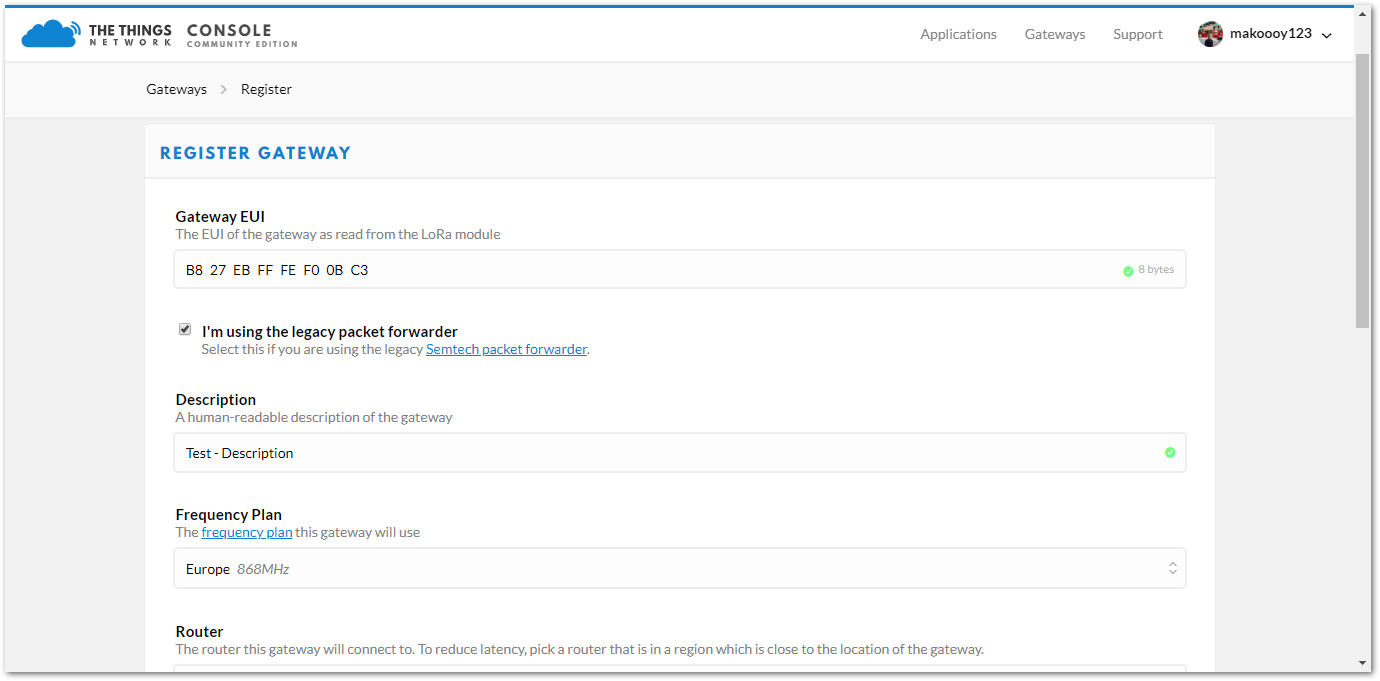Uncheck the legacy packet forwarder checkbox
This screenshot has height=681, width=1380.
(185, 330)
